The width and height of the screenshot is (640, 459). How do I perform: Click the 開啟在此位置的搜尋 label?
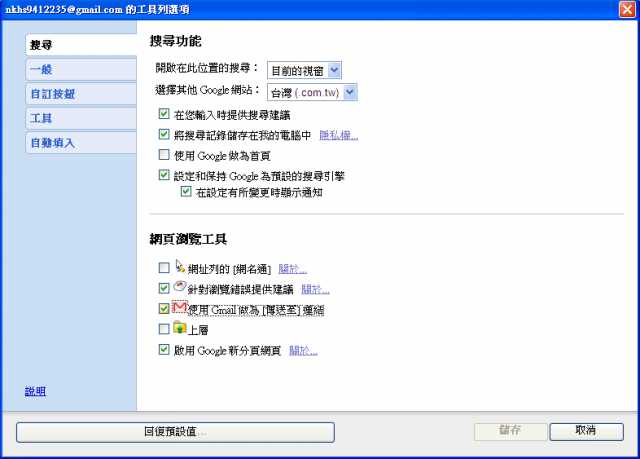tap(207, 68)
